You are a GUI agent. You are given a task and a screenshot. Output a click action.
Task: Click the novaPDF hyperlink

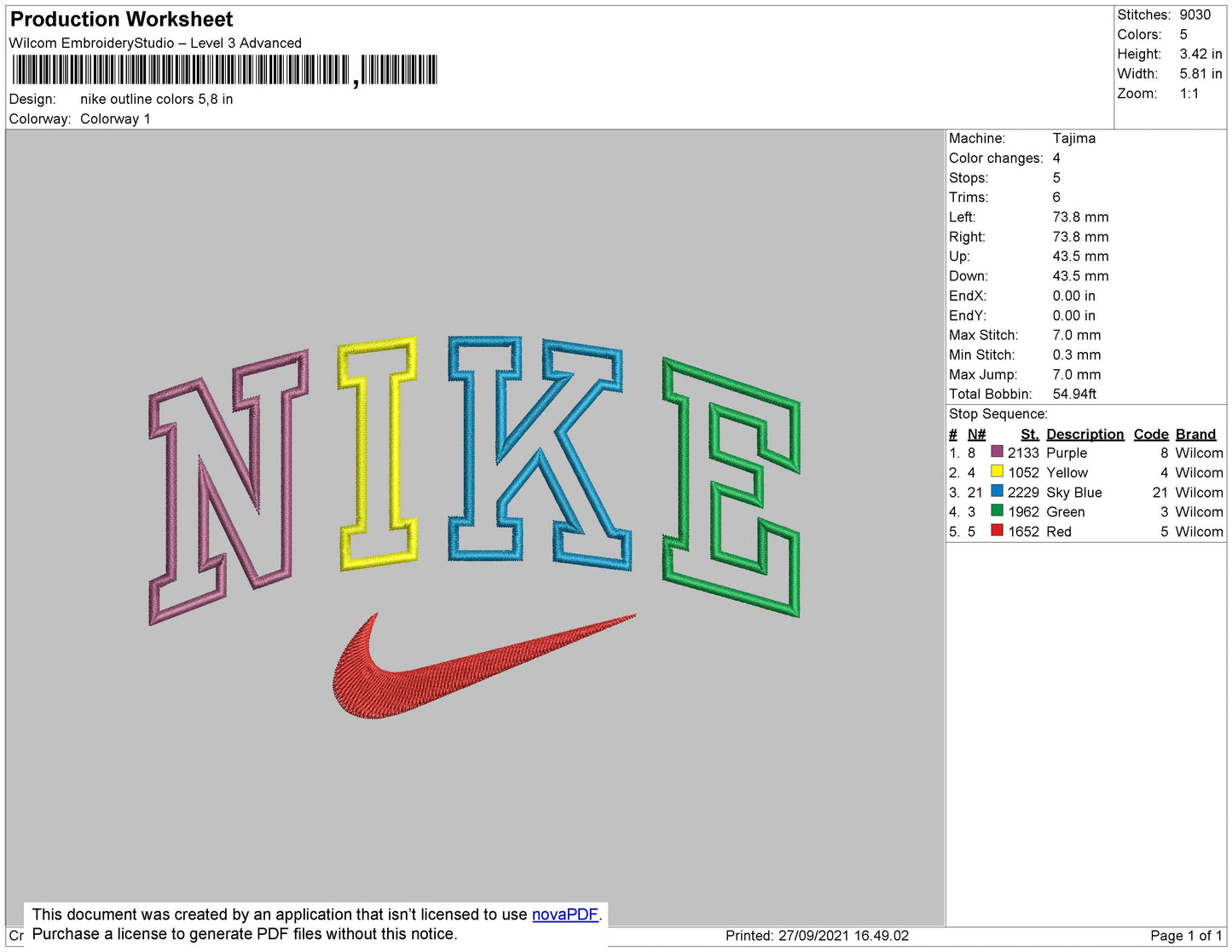tap(565, 914)
